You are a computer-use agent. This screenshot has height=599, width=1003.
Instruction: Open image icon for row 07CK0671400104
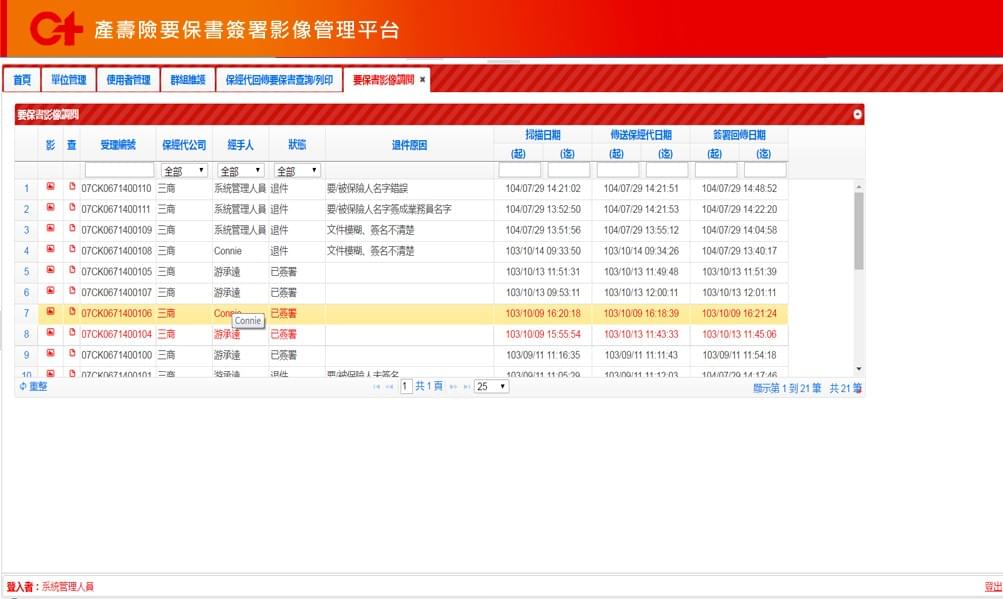51,332
